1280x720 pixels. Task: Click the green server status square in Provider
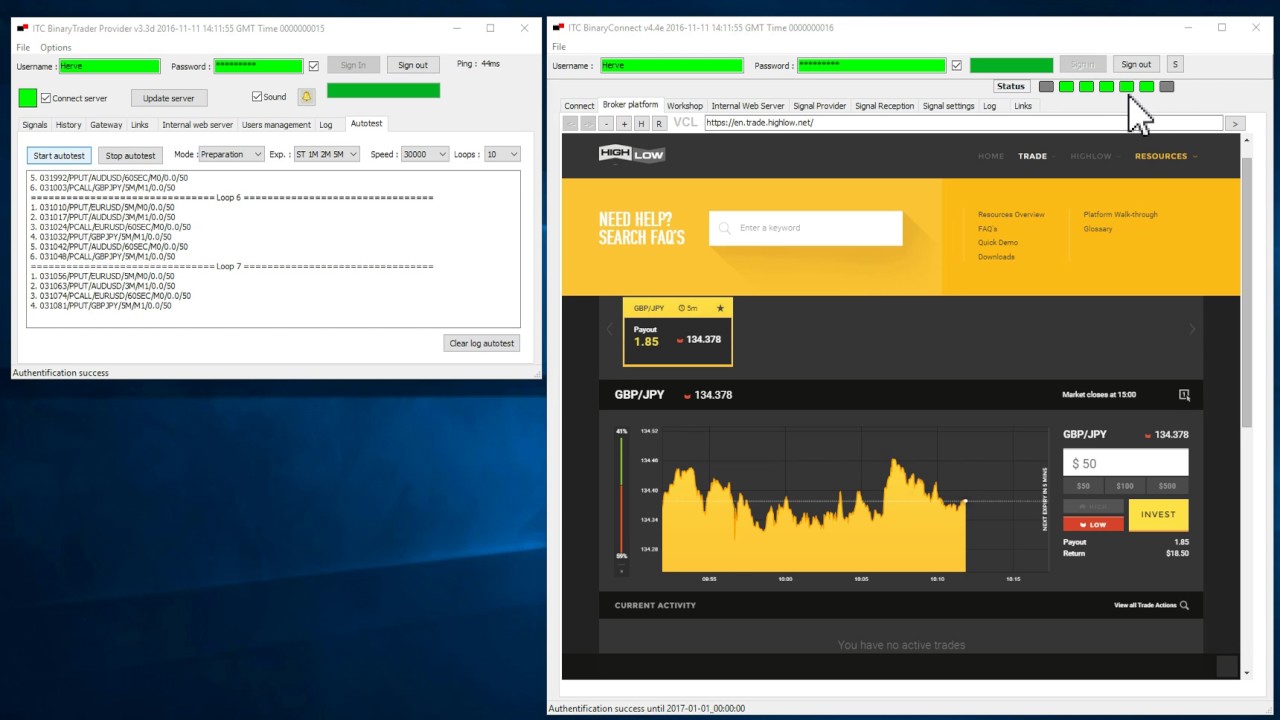(27, 97)
